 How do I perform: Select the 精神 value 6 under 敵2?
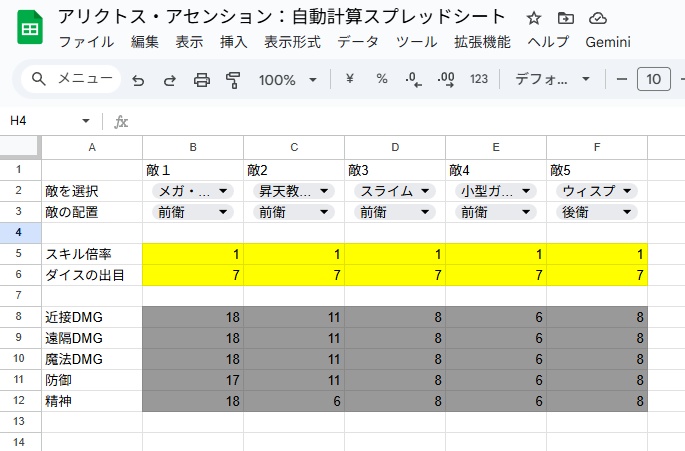point(294,401)
